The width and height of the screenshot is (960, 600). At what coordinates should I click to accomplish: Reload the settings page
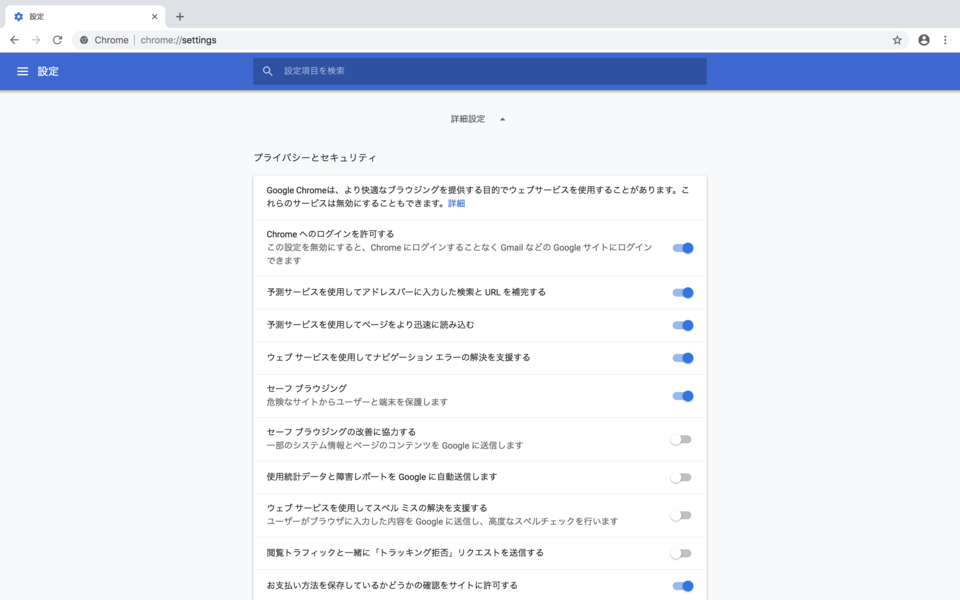coord(58,40)
